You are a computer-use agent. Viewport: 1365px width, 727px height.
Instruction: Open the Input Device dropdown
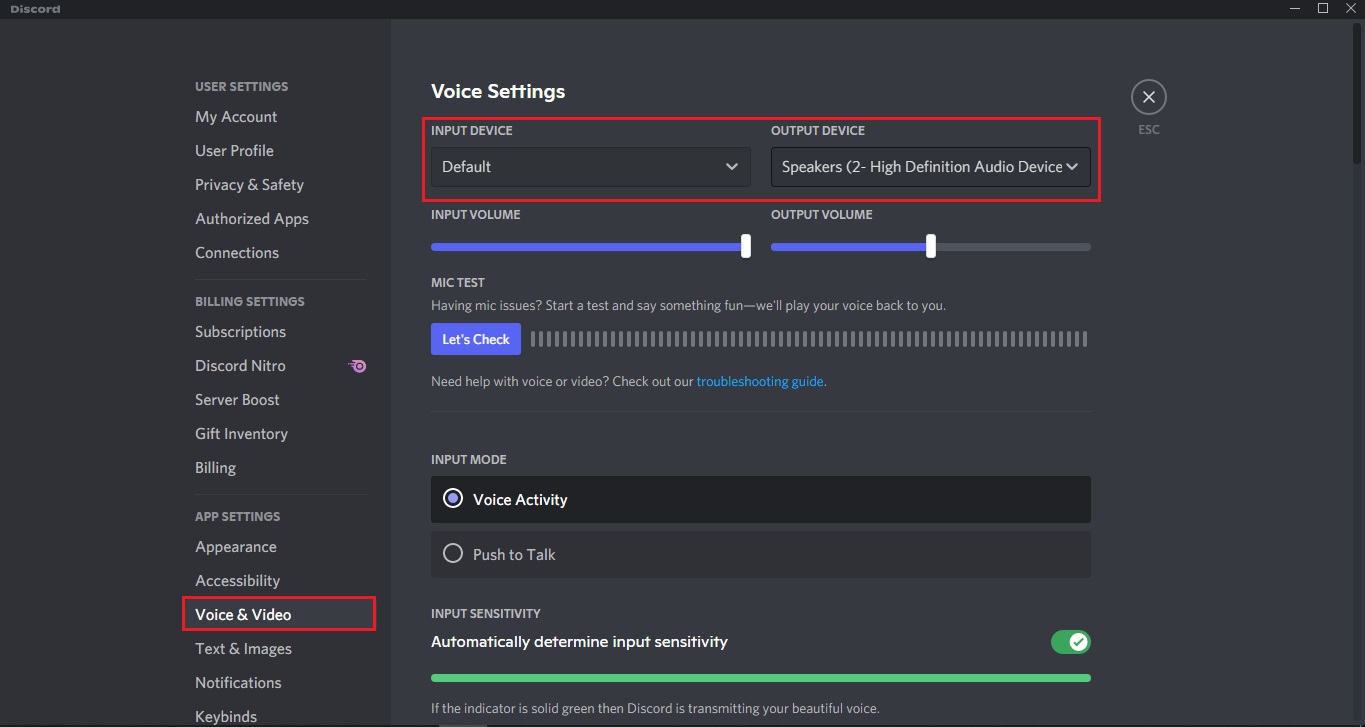click(x=590, y=167)
